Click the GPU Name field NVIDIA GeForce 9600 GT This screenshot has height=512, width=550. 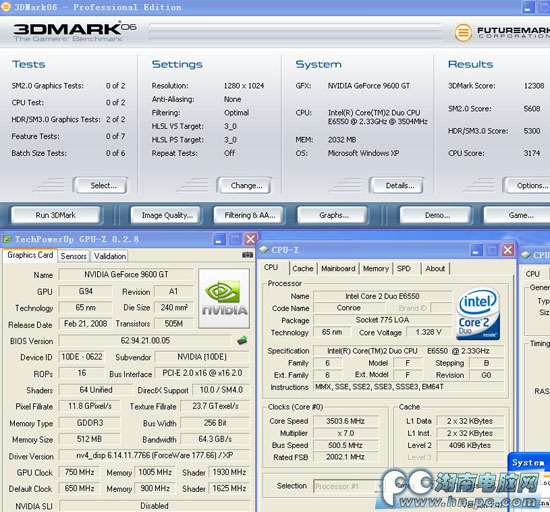[126, 275]
